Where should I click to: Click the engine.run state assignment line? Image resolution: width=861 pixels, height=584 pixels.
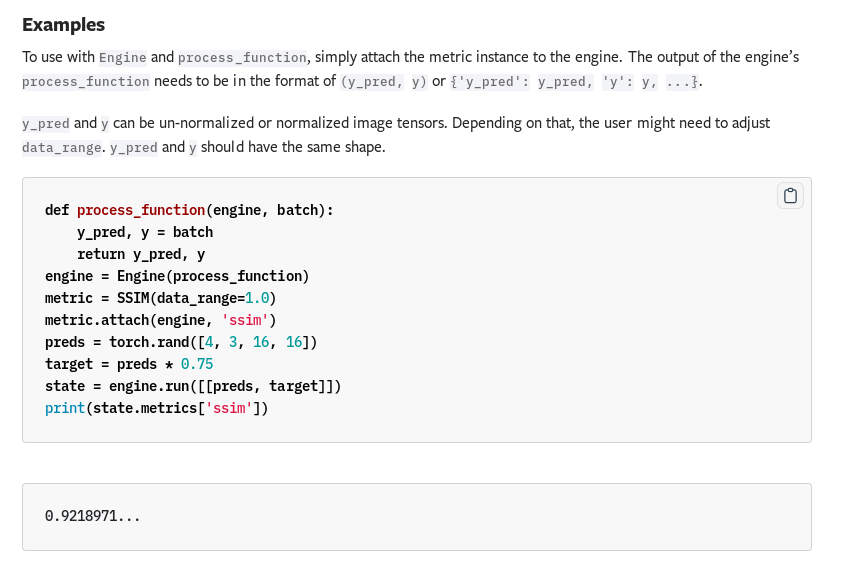(193, 386)
